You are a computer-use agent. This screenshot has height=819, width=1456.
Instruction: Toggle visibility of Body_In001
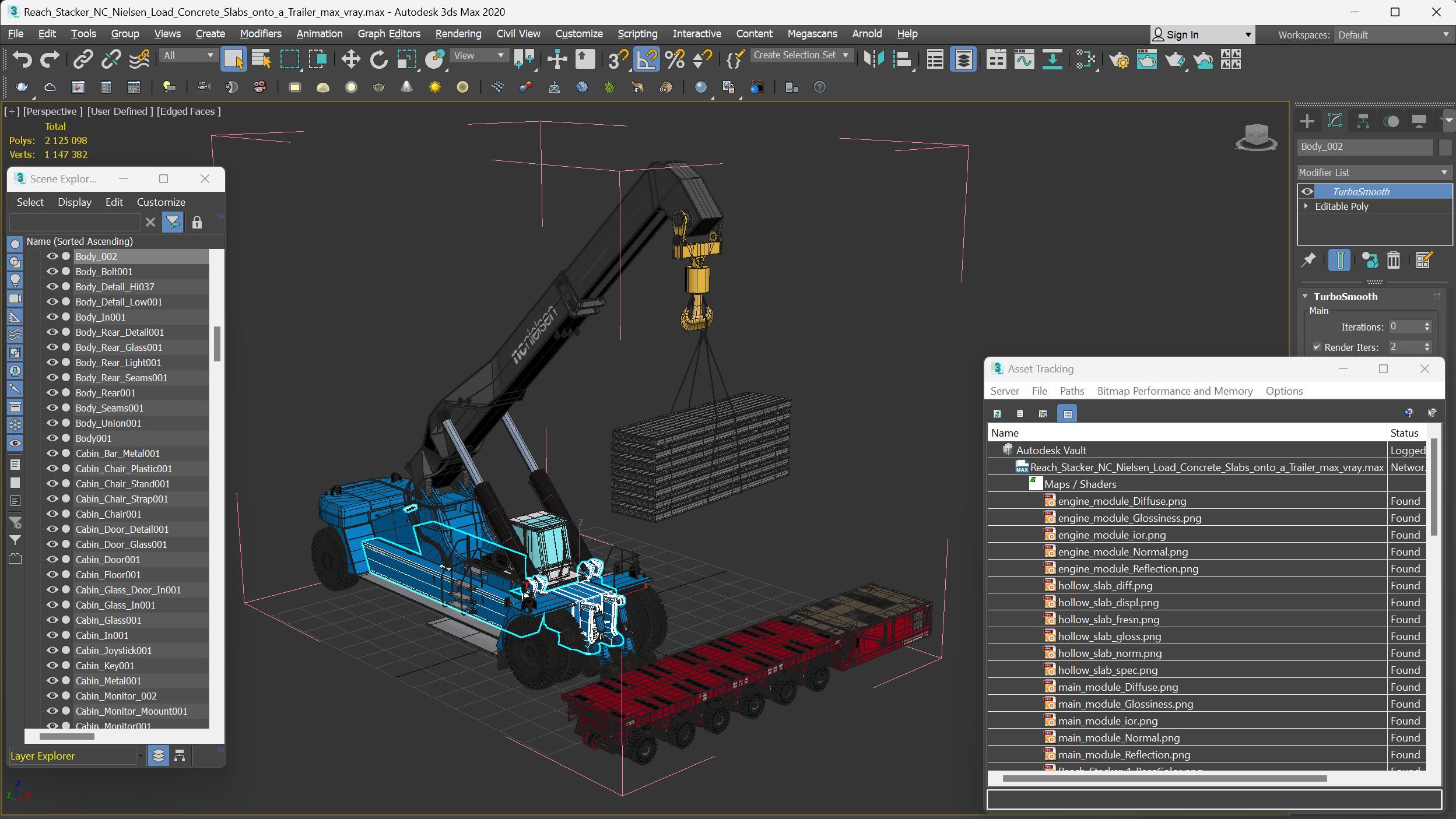pyautogui.click(x=52, y=317)
